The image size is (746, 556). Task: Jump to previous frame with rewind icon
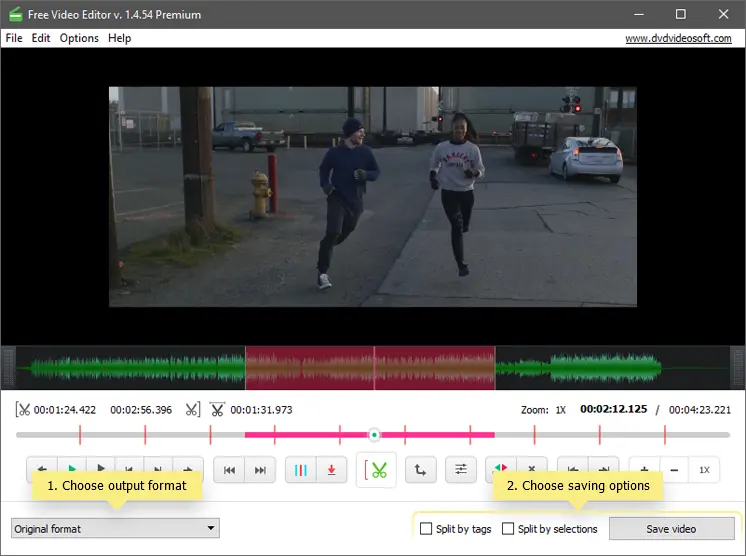click(229, 469)
